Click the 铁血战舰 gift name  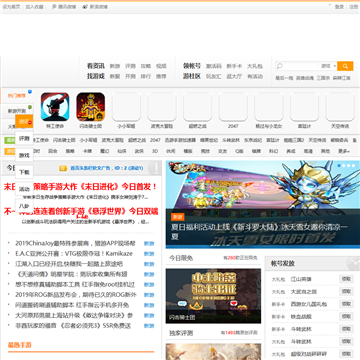301,316
